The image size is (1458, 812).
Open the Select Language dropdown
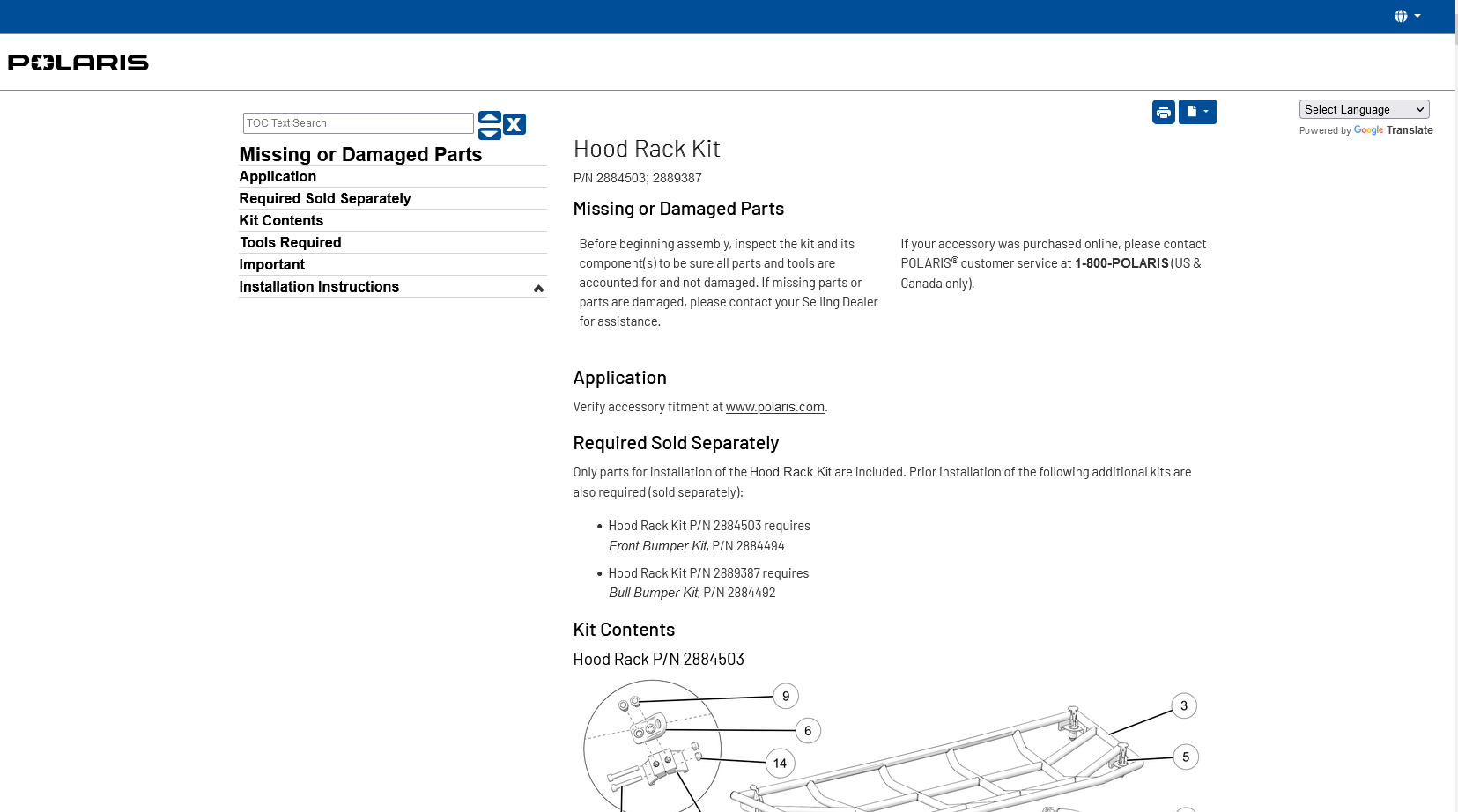coord(1363,109)
